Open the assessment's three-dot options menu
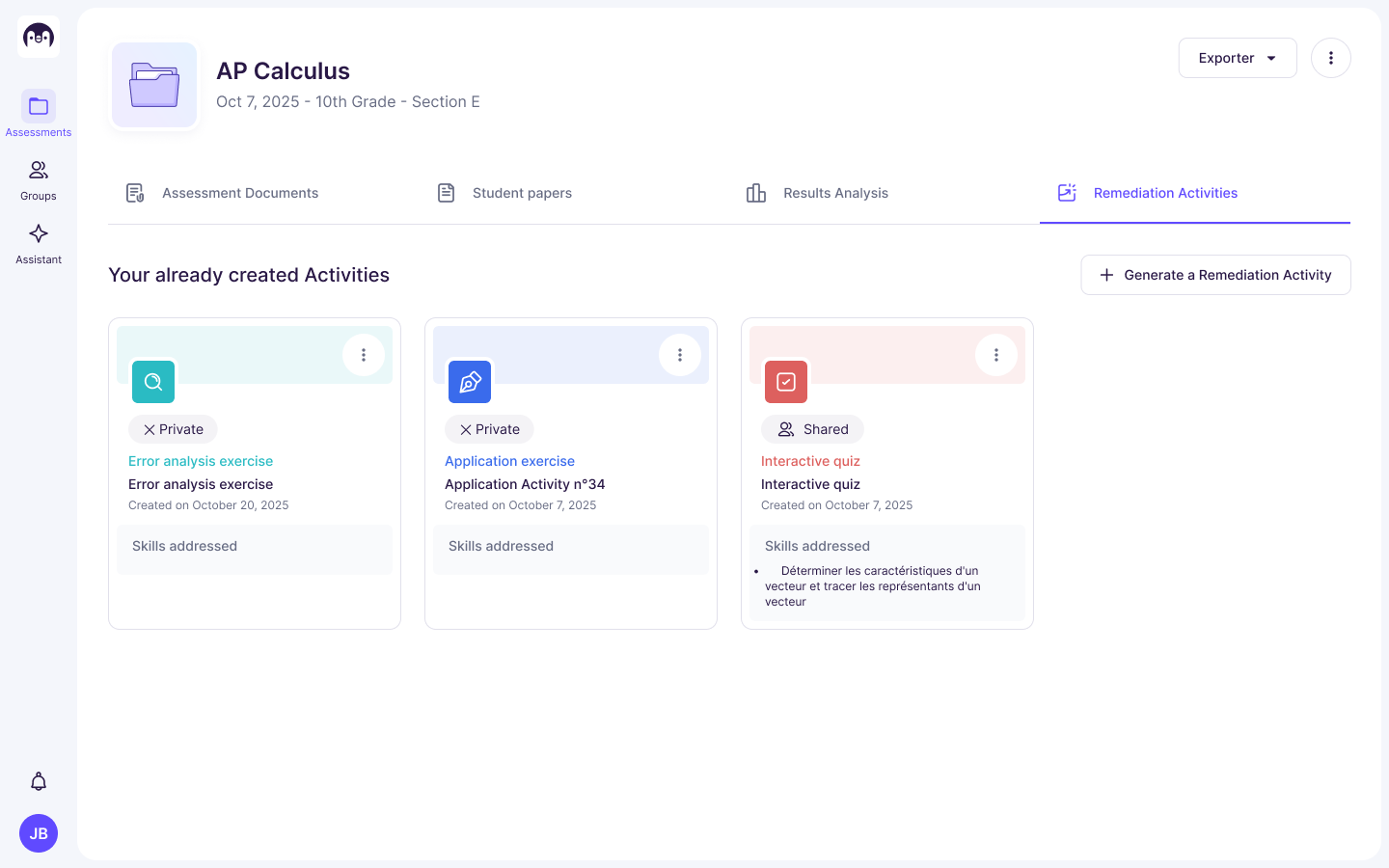The width and height of the screenshot is (1389, 868). pos(1331,58)
